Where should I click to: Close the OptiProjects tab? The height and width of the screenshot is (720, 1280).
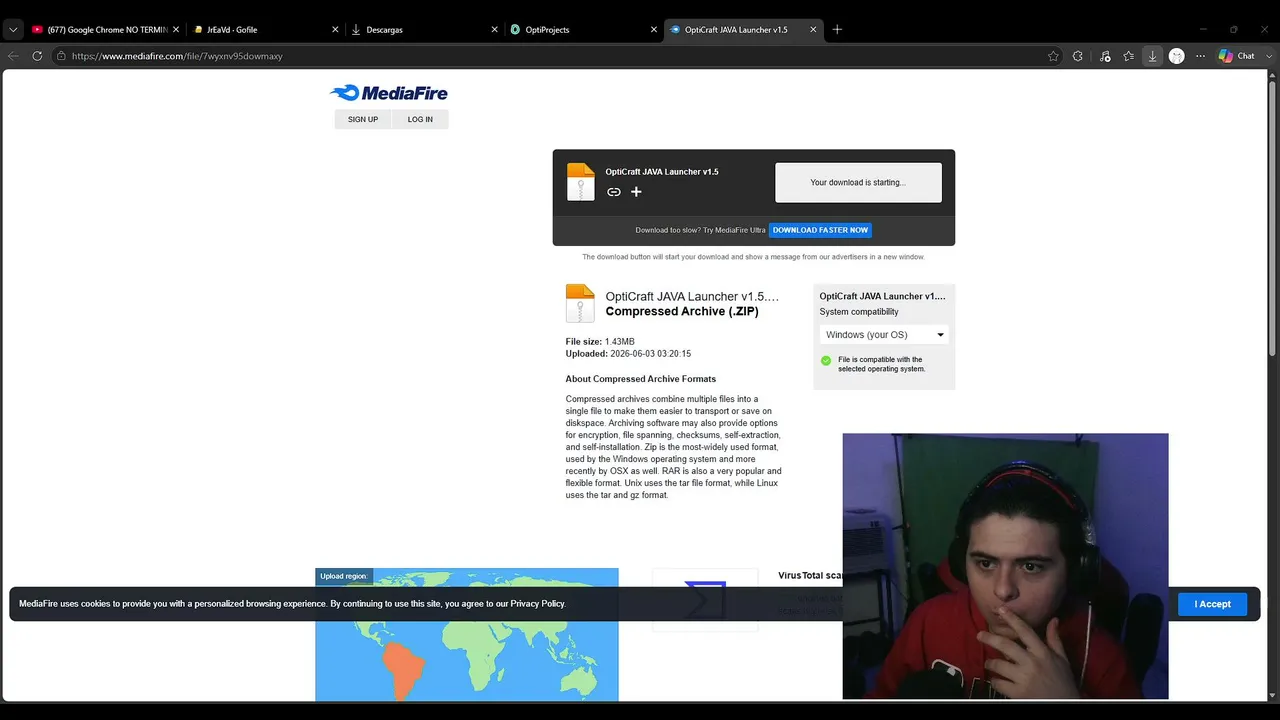point(653,30)
